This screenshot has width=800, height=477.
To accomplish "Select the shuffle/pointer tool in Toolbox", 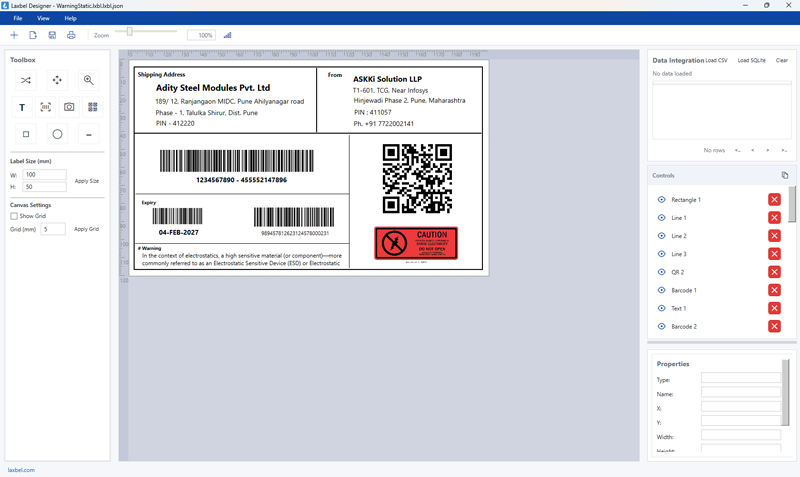I will [26, 80].
